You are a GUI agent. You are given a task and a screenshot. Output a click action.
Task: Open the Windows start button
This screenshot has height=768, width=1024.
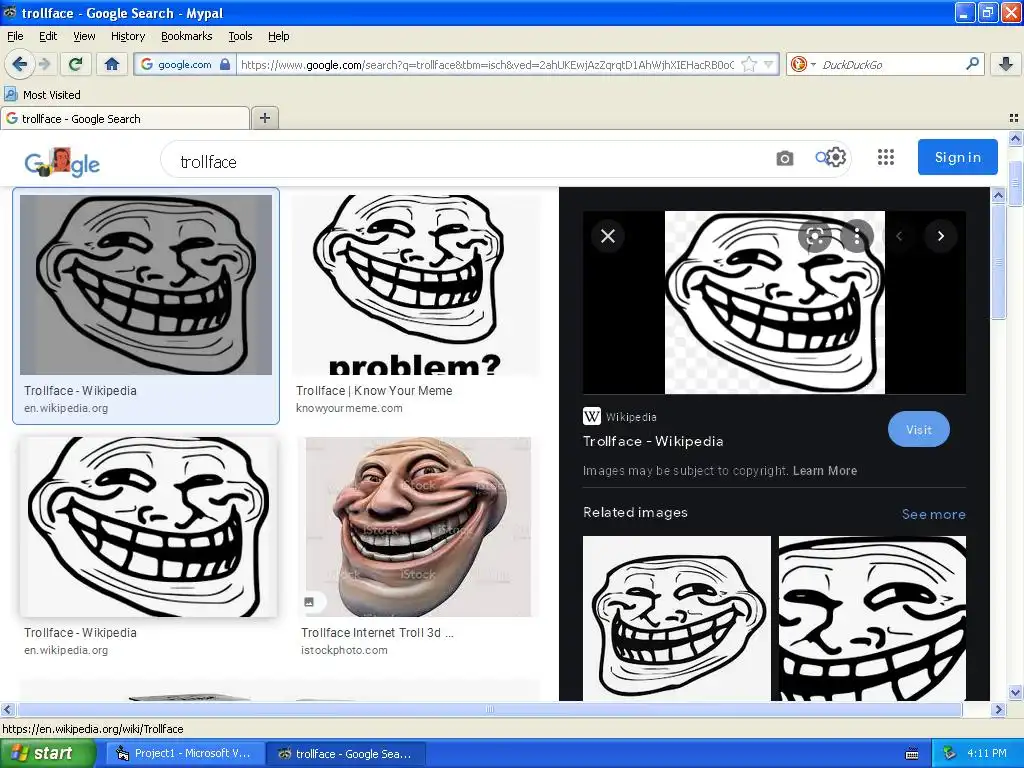(48, 753)
